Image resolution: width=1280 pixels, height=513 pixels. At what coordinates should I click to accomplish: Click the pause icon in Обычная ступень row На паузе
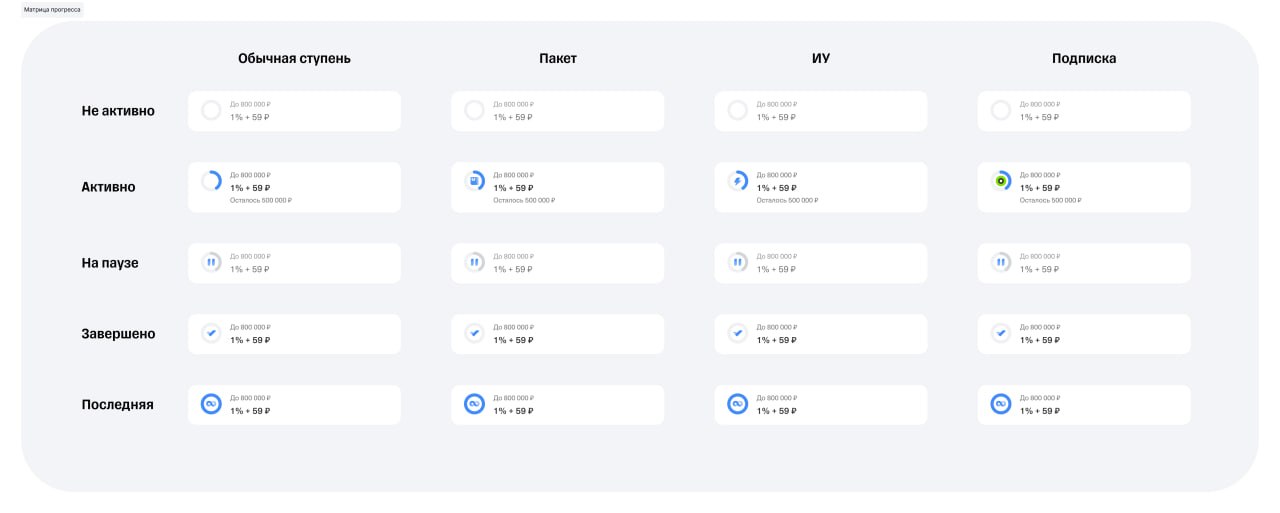click(x=211, y=263)
